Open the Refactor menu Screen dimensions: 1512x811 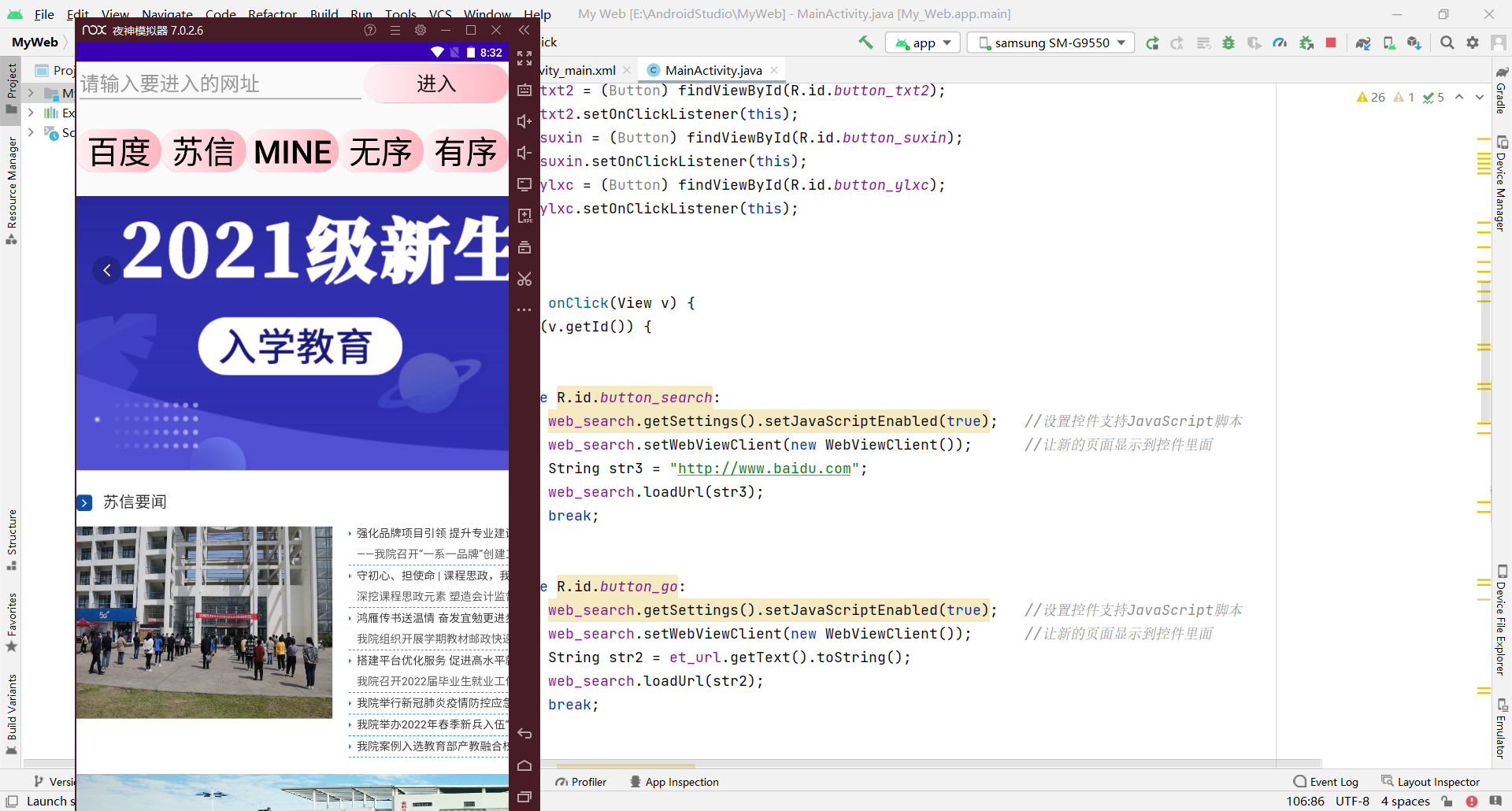pos(272,13)
